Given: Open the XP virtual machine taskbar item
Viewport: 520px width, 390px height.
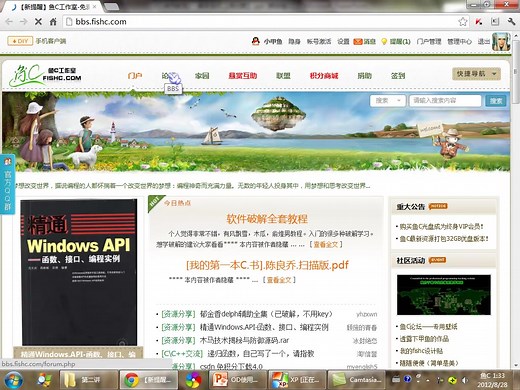Looking at the screenshot, I should tap(297, 380).
